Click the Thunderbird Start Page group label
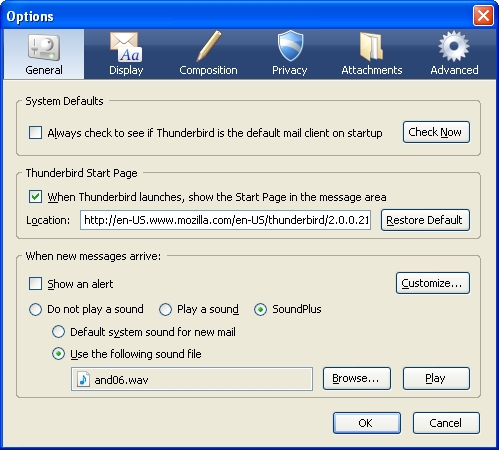The image size is (499, 450). coord(82,173)
